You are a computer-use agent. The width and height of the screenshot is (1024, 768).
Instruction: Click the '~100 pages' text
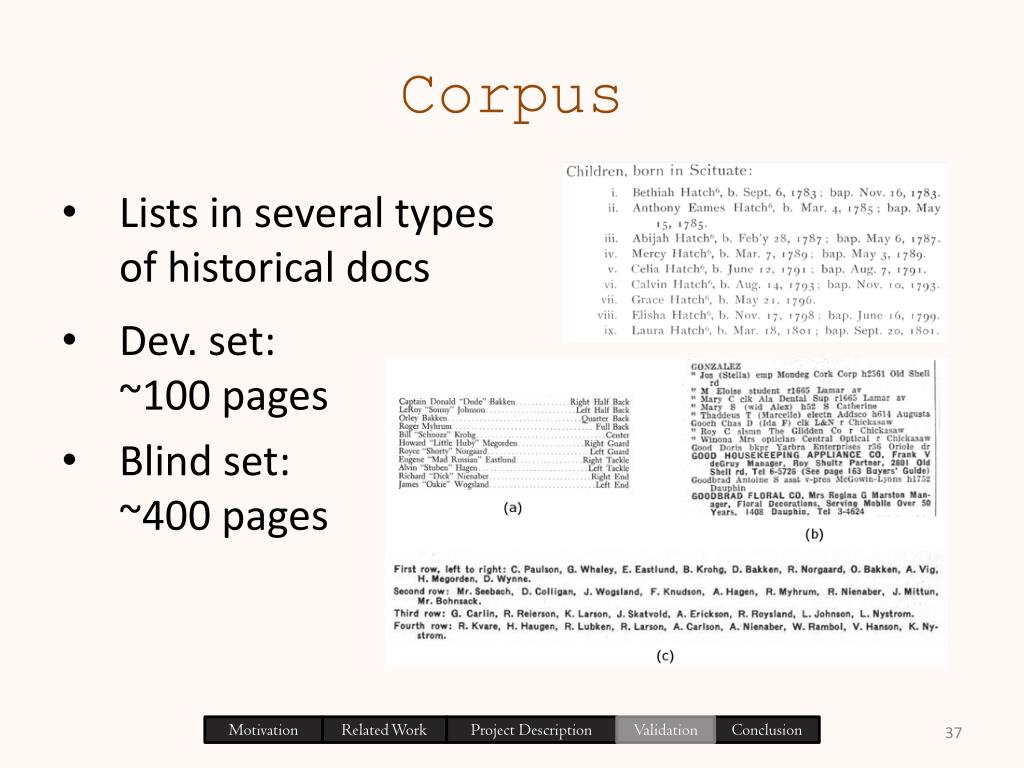223,396
